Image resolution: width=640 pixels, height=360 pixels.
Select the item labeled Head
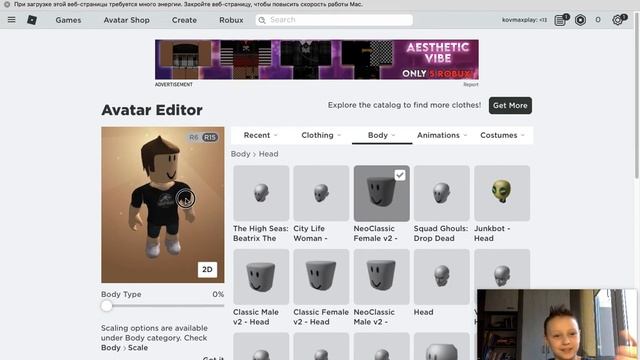[x=442, y=277]
